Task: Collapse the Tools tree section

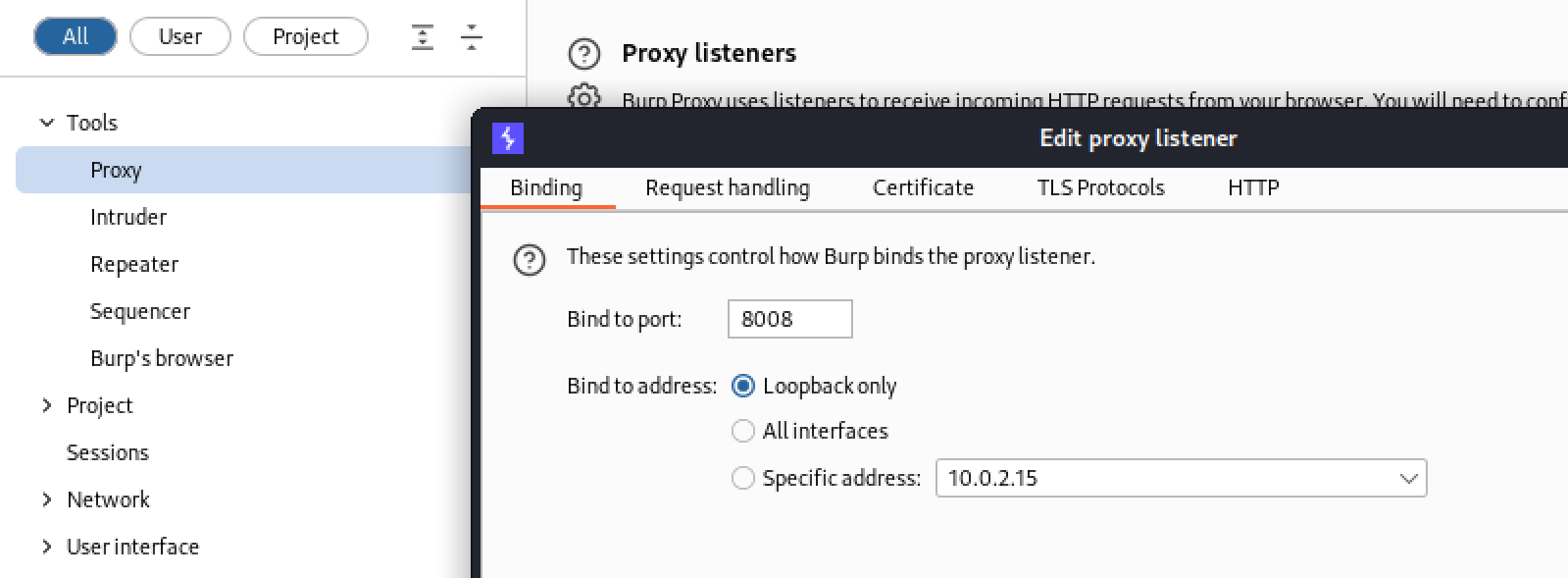Action: point(46,123)
